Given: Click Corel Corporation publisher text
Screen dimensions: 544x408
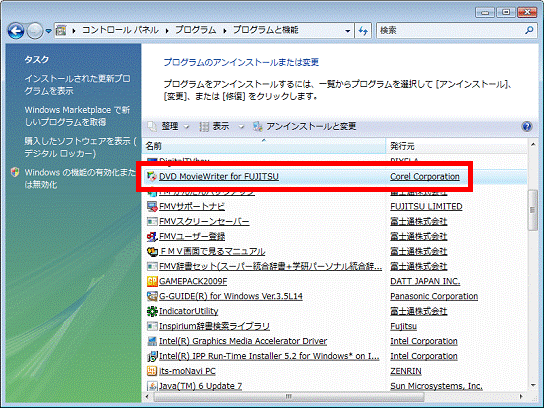Looking at the screenshot, I should [425, 177].
